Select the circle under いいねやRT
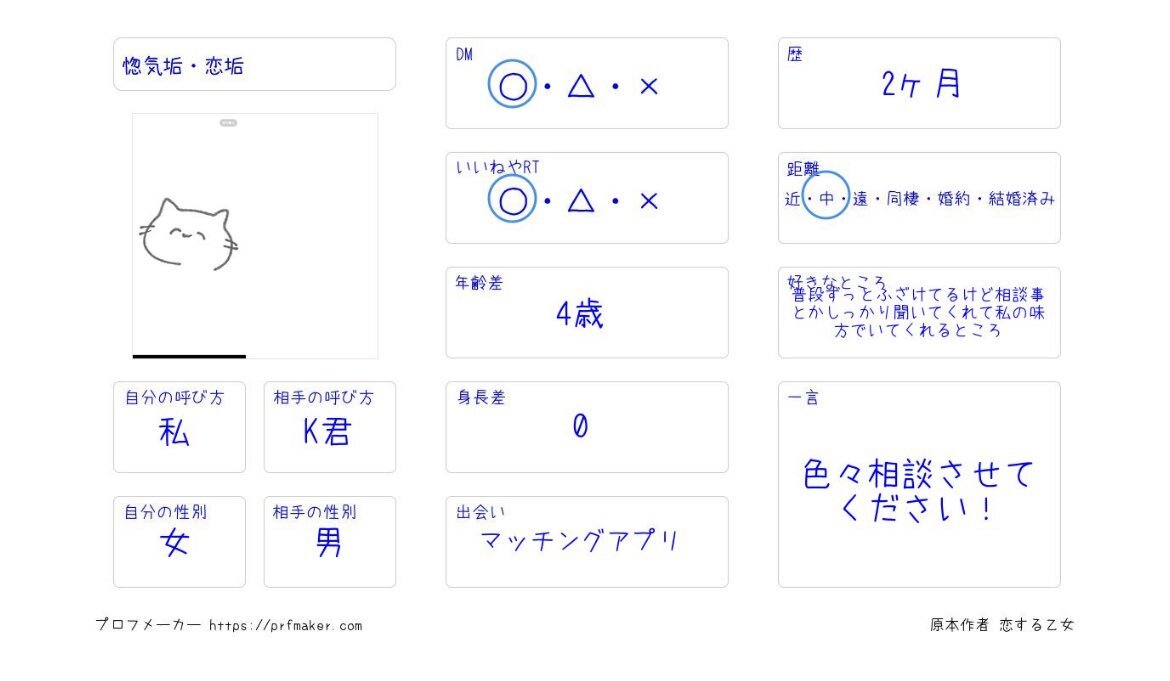 tap(513, 201)
